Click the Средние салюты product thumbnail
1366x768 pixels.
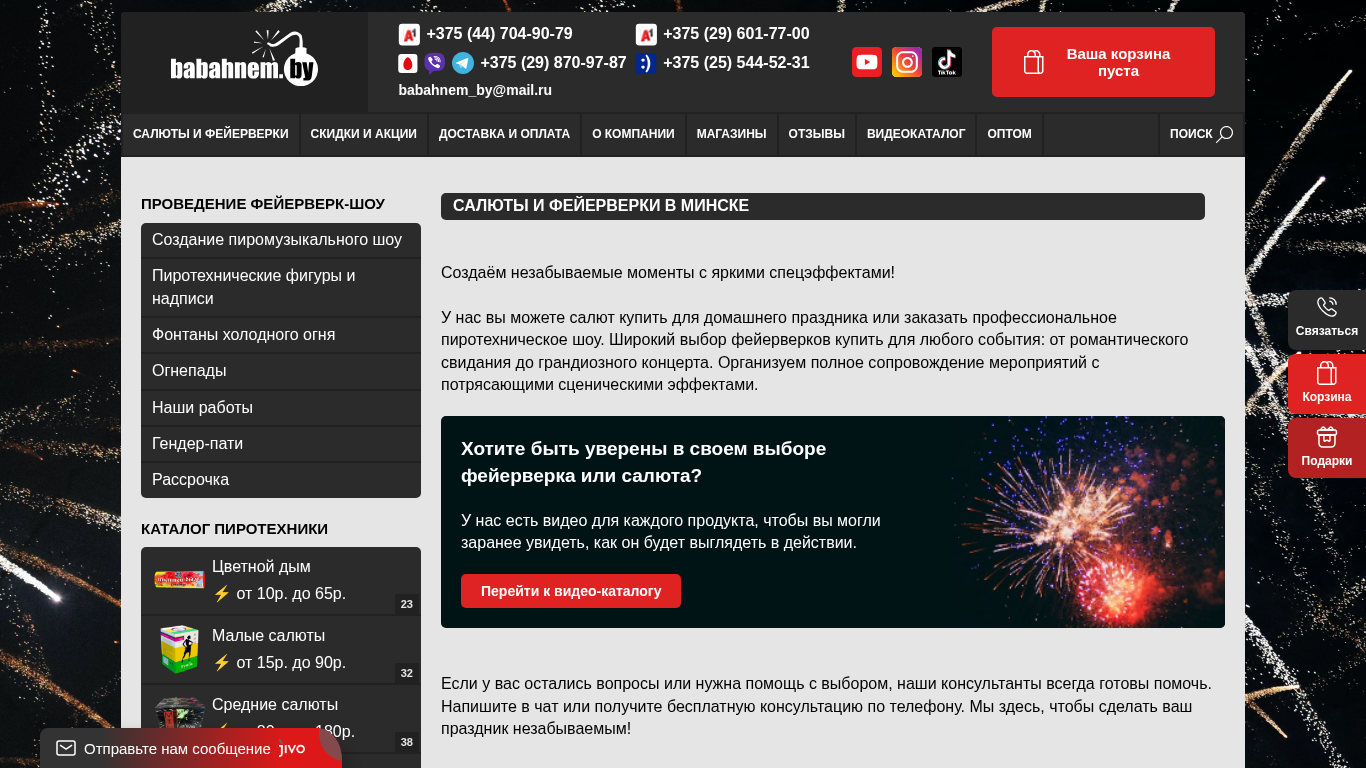[x=179, y=715]
